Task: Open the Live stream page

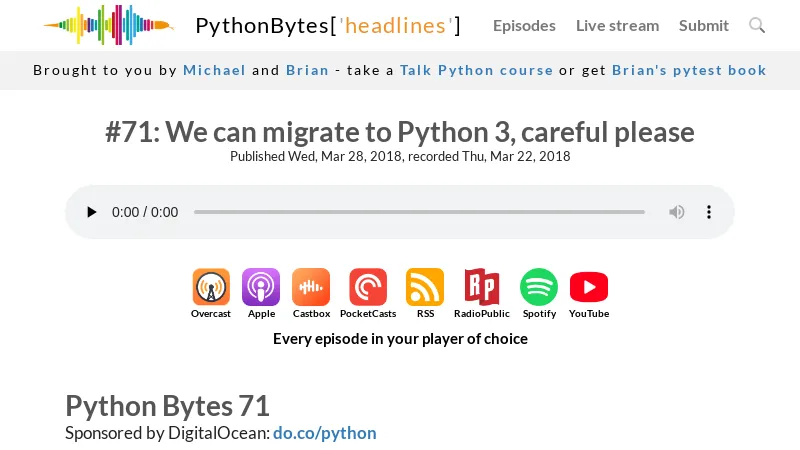Action: pos(617,26)
